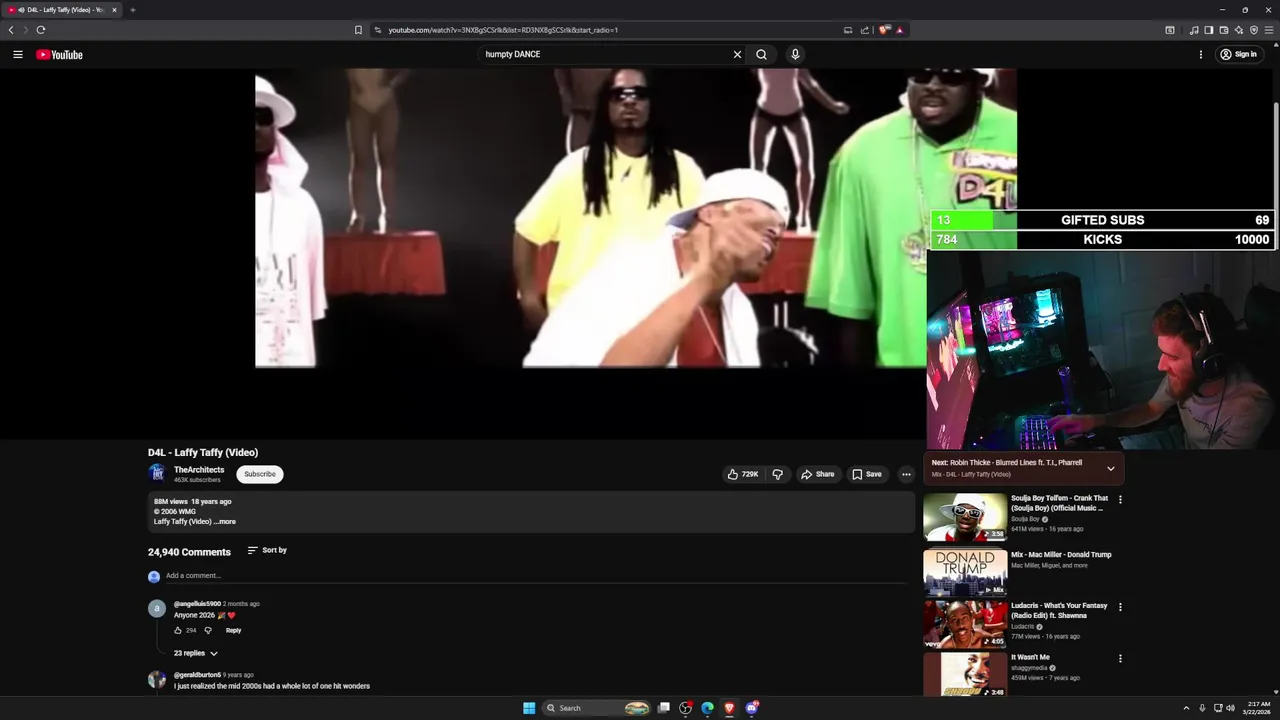
Task: Open volume control in system tray
Action: point(1231,708)
